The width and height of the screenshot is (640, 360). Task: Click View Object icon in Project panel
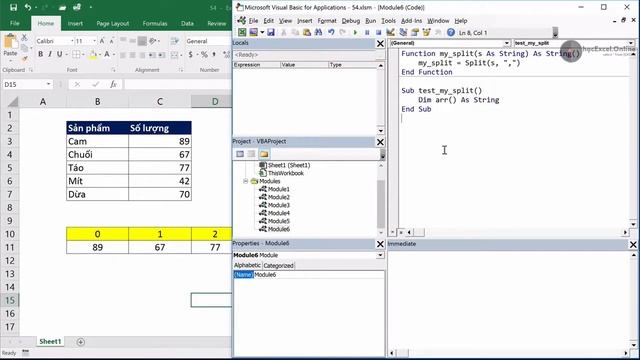(251, 154)
